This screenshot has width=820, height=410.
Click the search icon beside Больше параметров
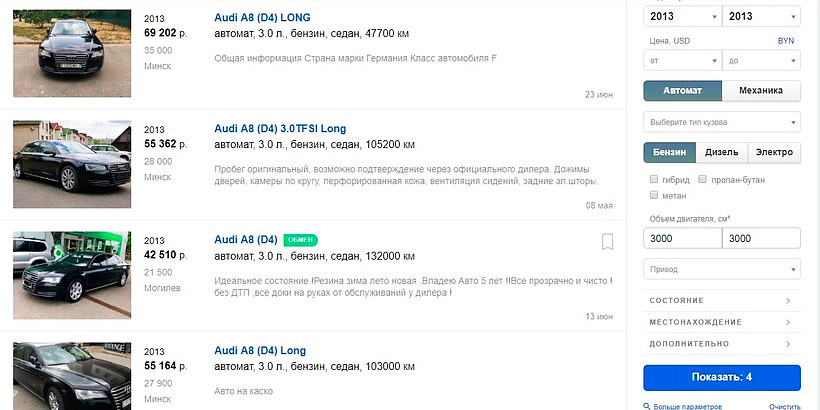[x=647, y=406]
